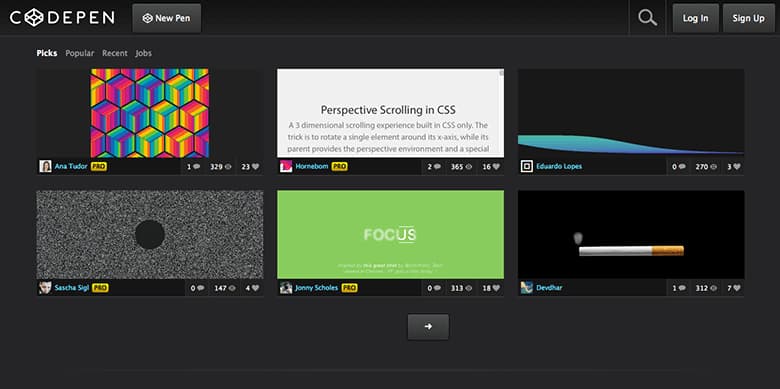Open the search magnifier
Screen dimensions: 780x389
(647, 18)
